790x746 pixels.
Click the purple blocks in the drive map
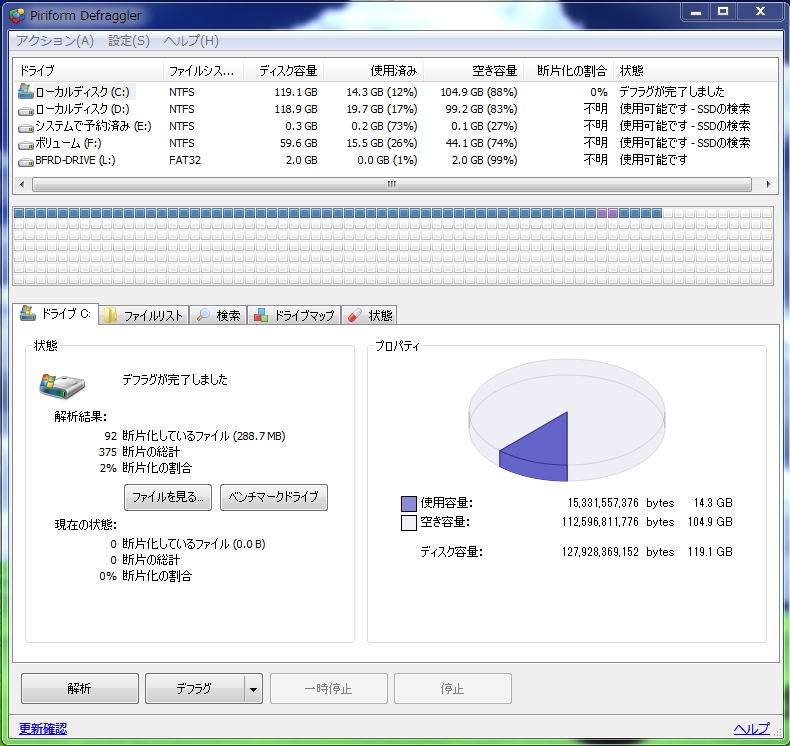tap(607, 213)
